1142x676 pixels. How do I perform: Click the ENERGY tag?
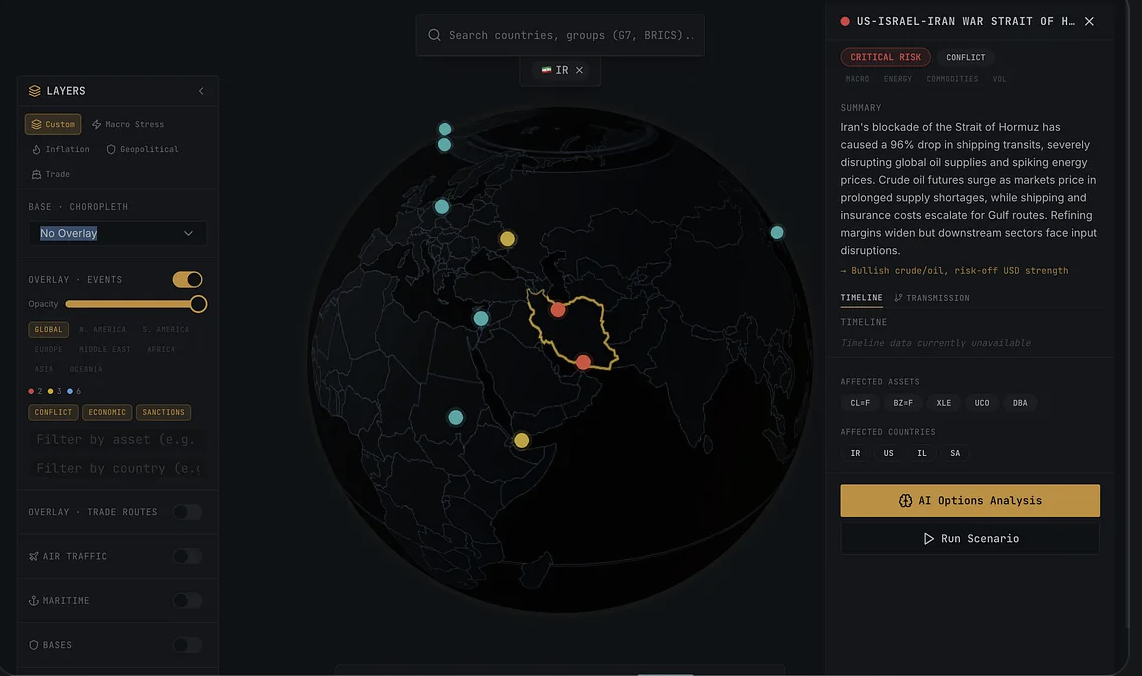[x=898, y=79]
